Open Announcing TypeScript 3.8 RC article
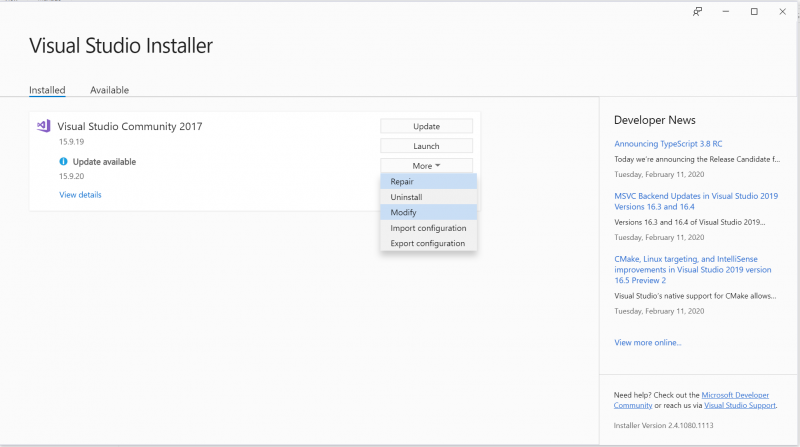 tap(668, 143)
